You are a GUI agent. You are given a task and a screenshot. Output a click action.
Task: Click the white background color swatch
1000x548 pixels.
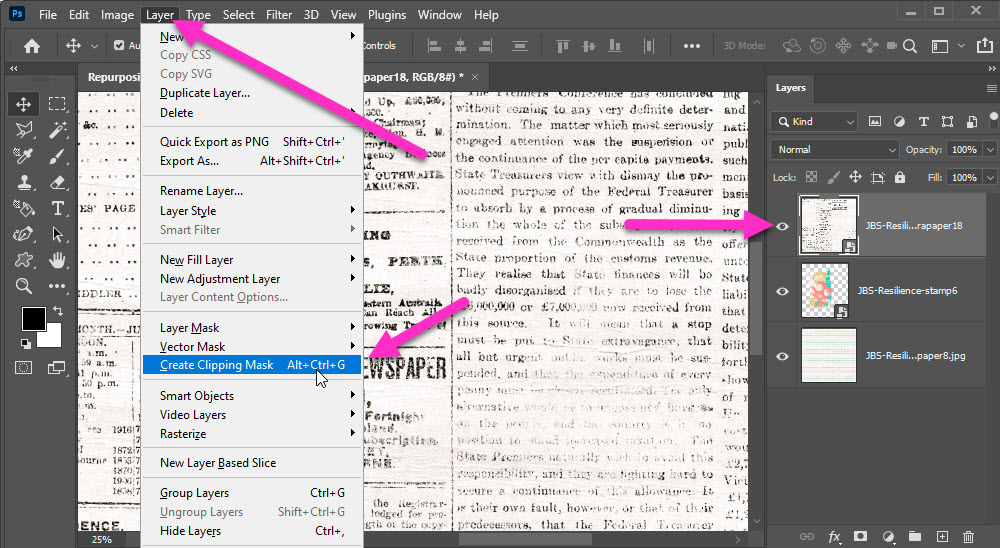point(54,337)
